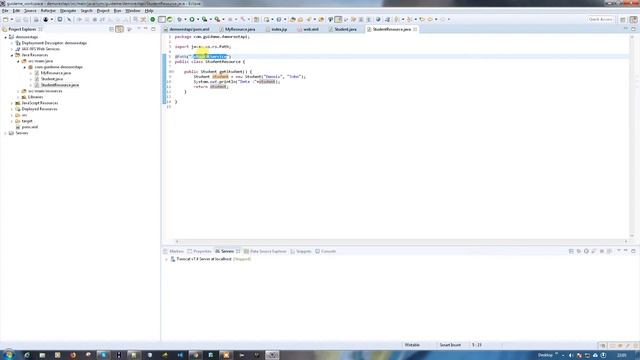This screenshot has width=640, height=360.
Task: Open the Edit menu
Action: [x=16, y=11]
